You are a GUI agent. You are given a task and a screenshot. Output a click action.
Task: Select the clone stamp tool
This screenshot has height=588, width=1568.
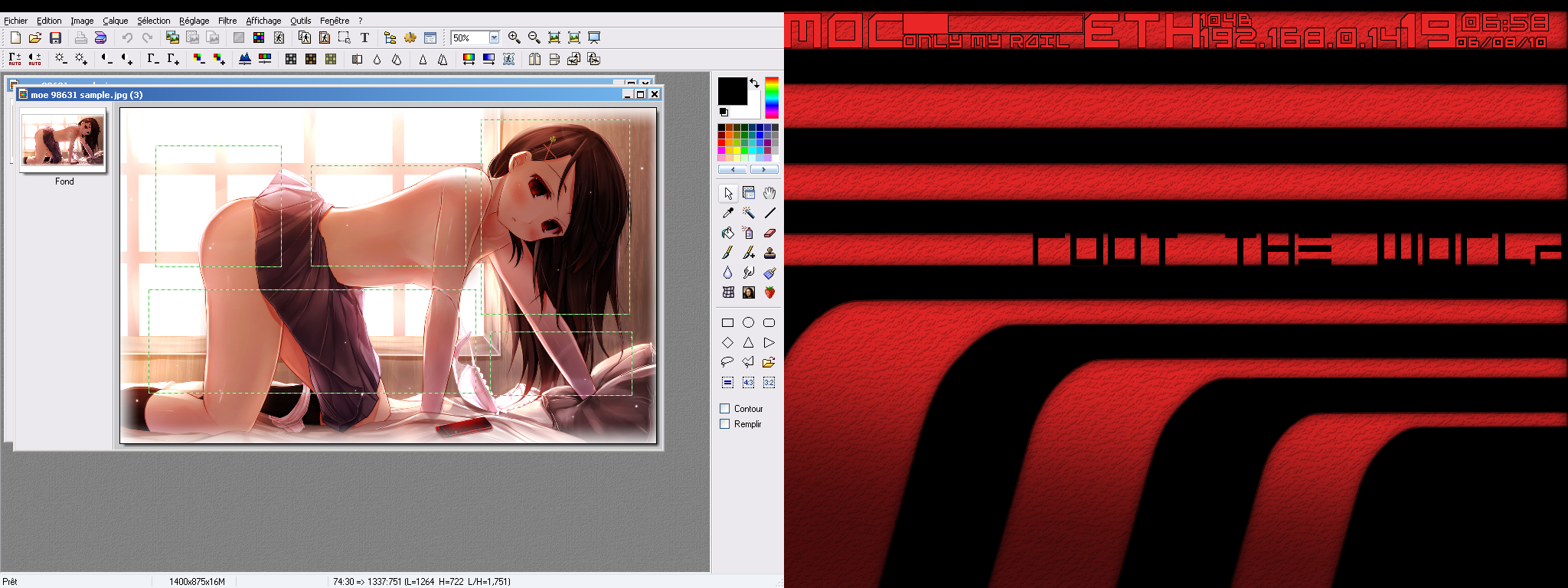click(769, 253)
